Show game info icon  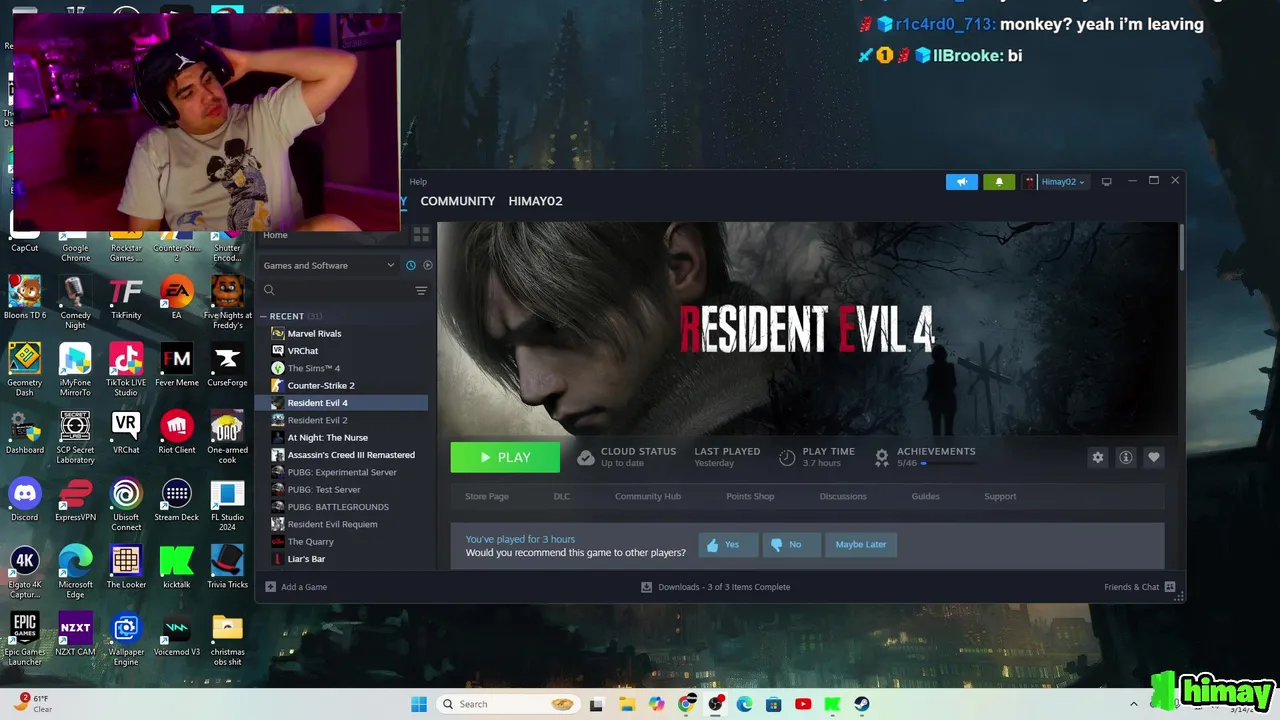point(1126,457)
